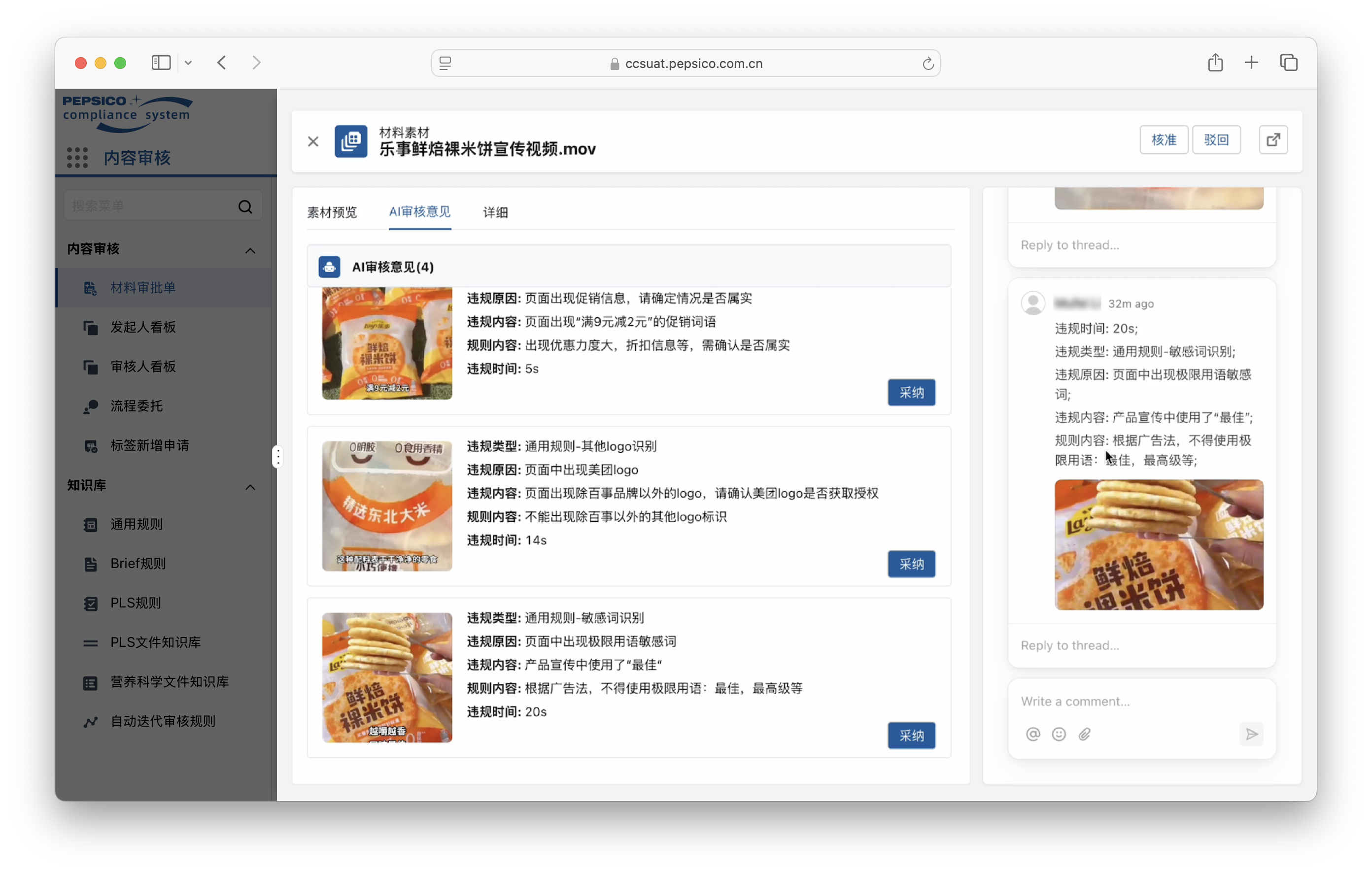The height and width of the screenshot is (874, 1372).
Task: Click the upper Reply to thread field
Action: [1141, 245]
